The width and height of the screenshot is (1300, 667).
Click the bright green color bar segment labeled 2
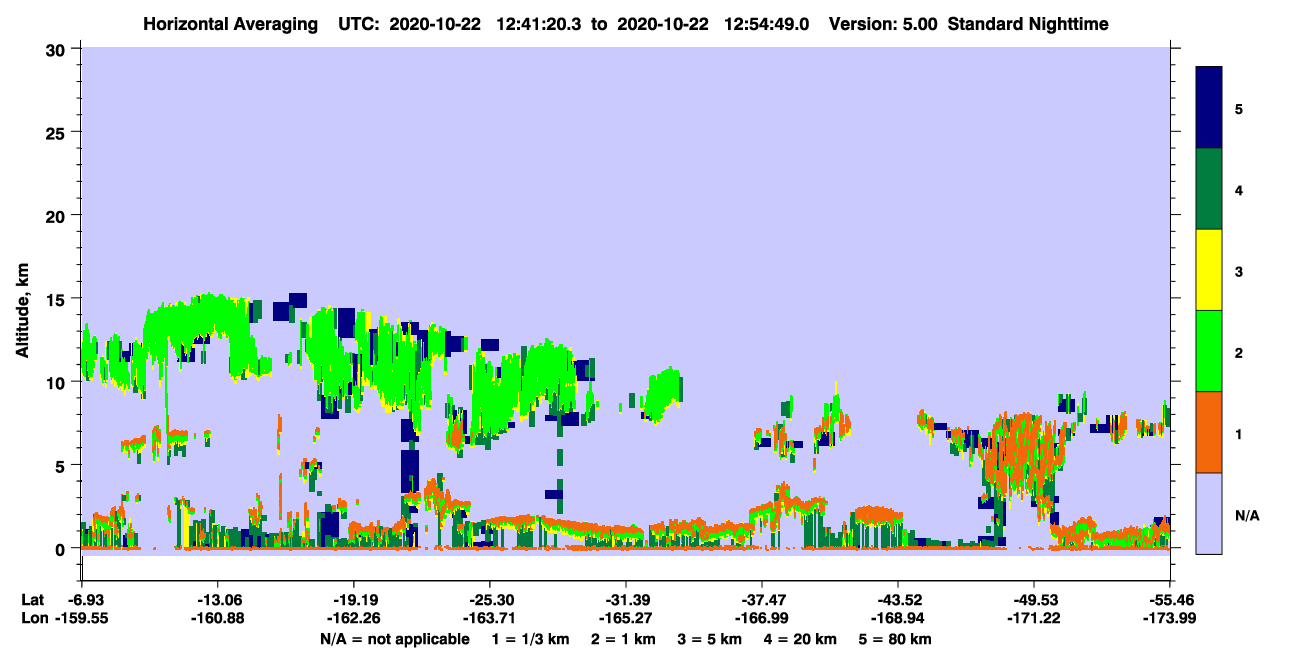pyautogui.click(x=1209, y=350)
